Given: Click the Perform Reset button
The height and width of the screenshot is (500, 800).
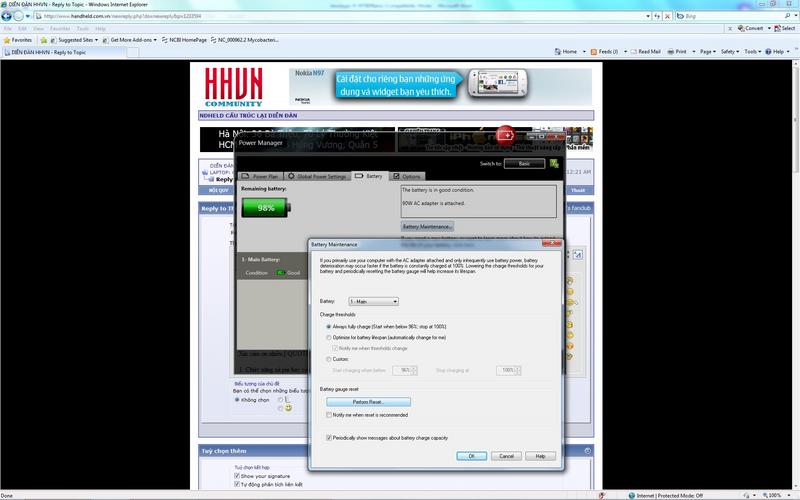Looking at the screenshot, I should click(367, 401).
